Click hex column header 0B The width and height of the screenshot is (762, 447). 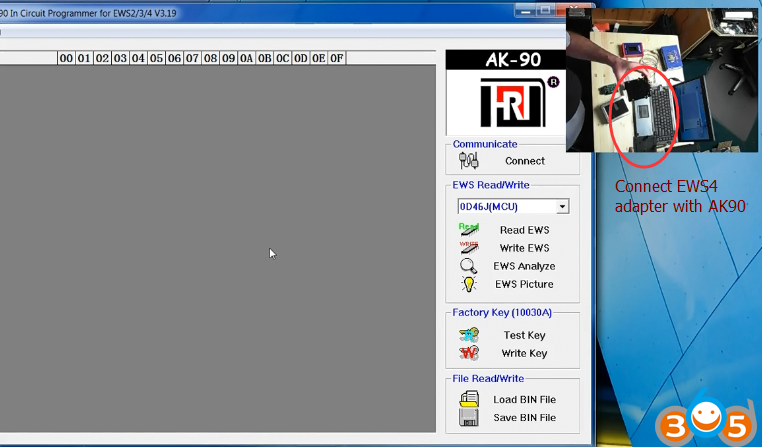click(x=264, y=58)
